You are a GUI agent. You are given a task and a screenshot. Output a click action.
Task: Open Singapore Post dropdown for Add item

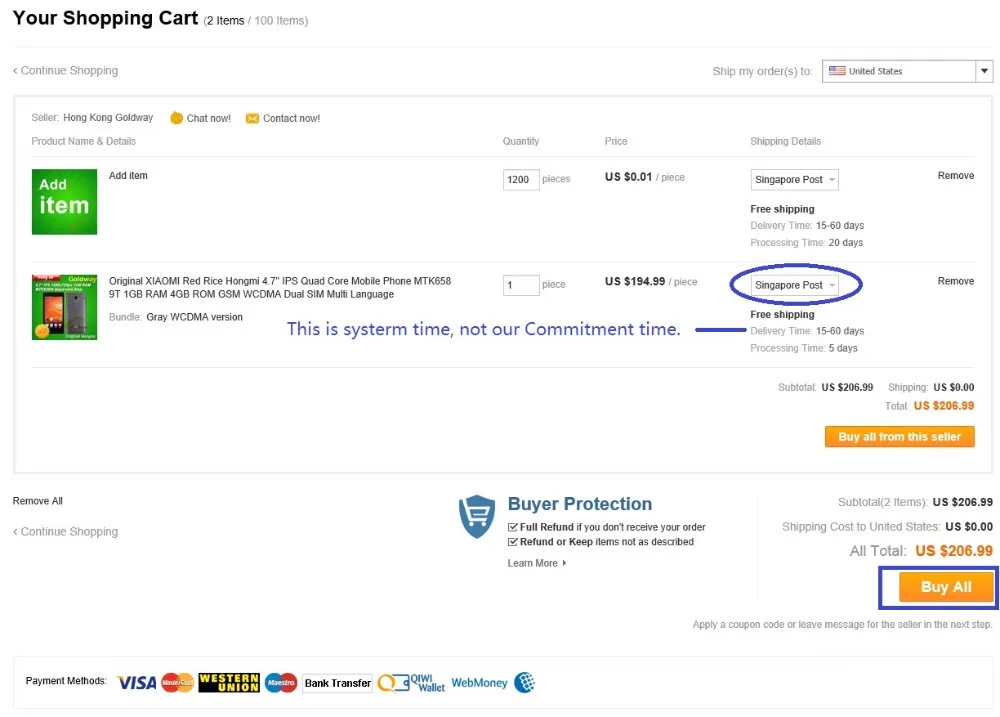(794, 180)
